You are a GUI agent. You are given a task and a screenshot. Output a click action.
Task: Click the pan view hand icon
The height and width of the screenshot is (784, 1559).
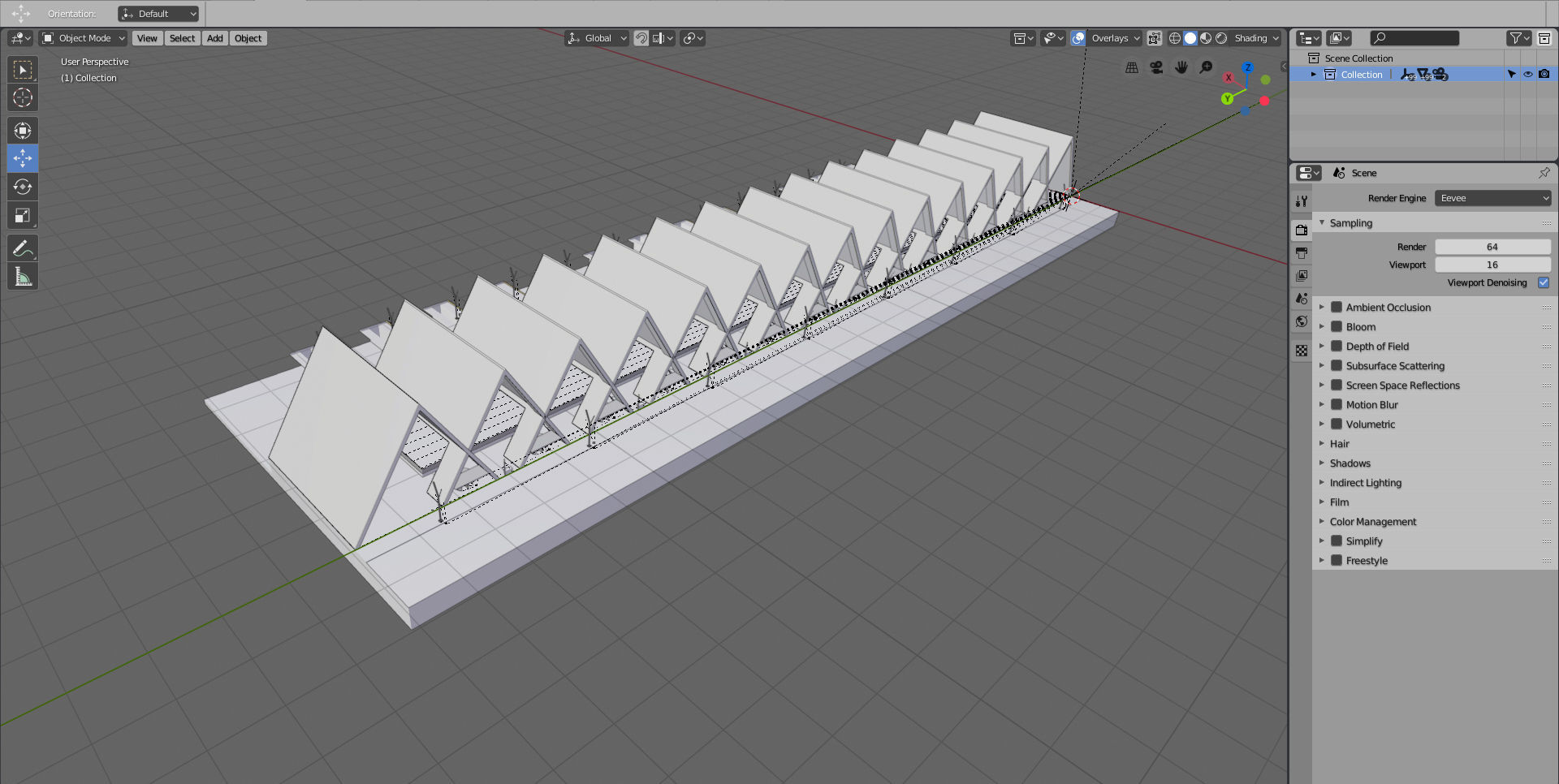pos(1181,67)
